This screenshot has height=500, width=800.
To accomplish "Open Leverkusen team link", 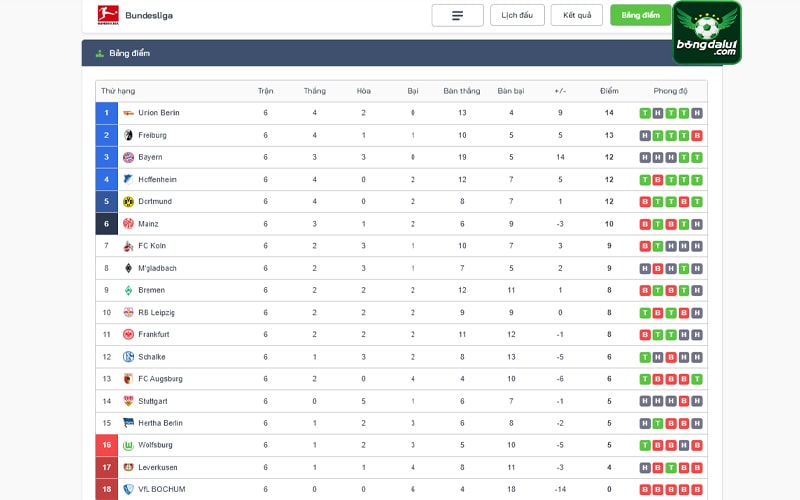I will coord(158,467).
